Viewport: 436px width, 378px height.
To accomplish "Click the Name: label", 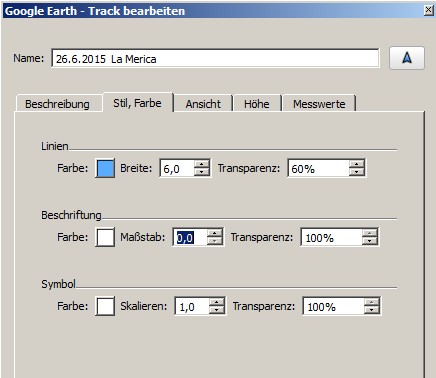I will [x=28, y=58].
